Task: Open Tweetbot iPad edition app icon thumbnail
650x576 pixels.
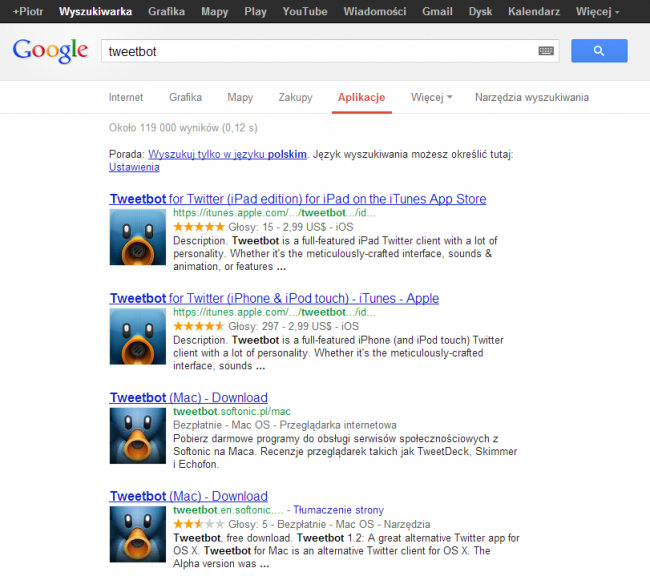Action: click(138, 237)
